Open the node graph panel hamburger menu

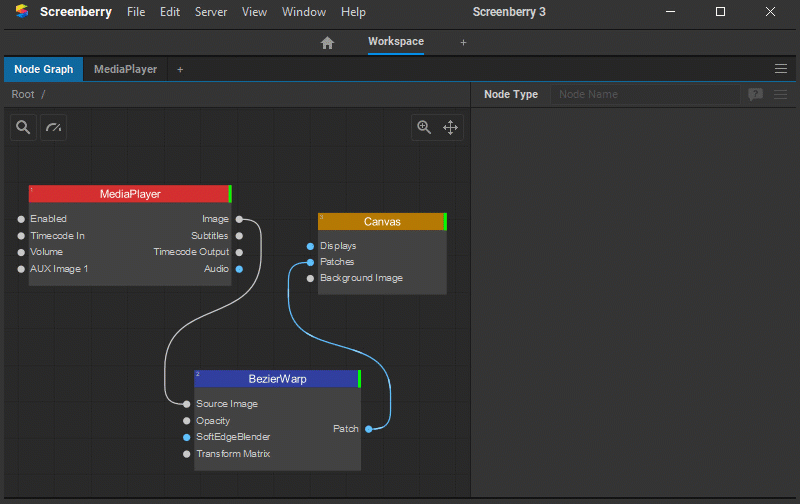tap(781, 68)
